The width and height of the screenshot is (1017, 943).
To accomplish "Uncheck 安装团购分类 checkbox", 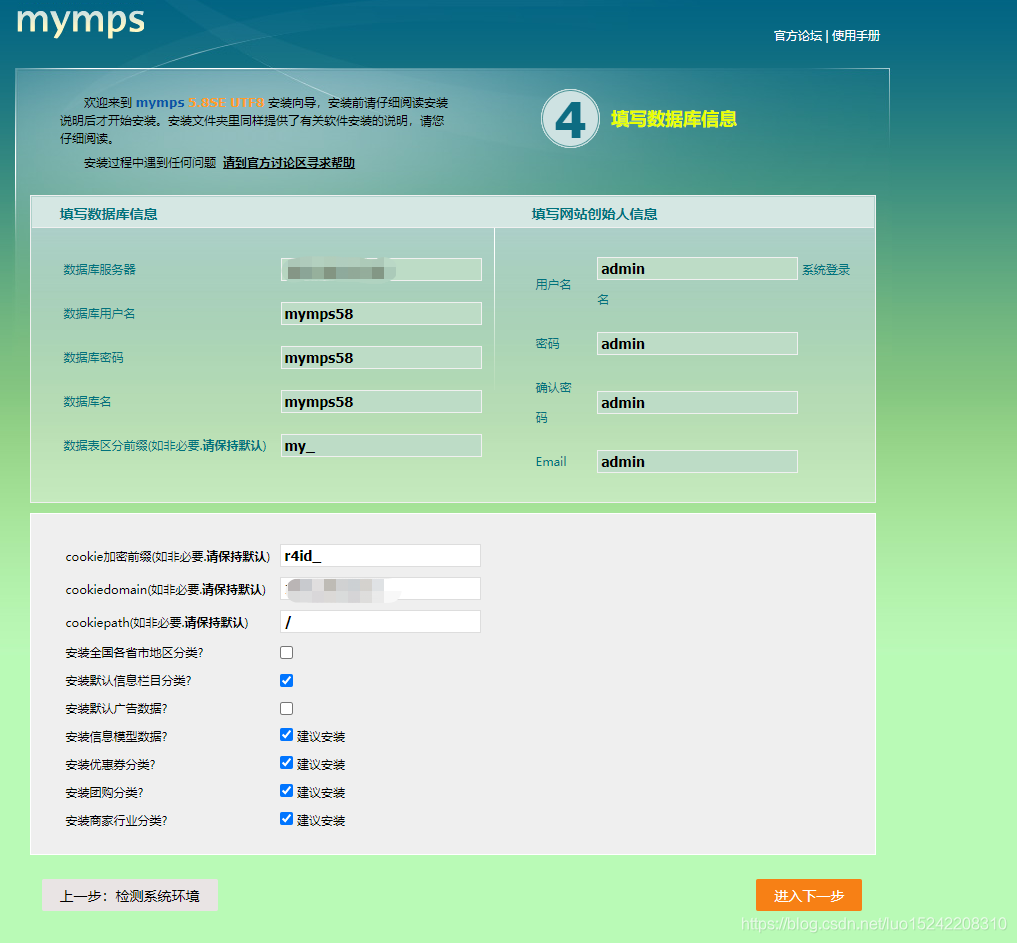I will pyautogui.click(x=287, y=790).
